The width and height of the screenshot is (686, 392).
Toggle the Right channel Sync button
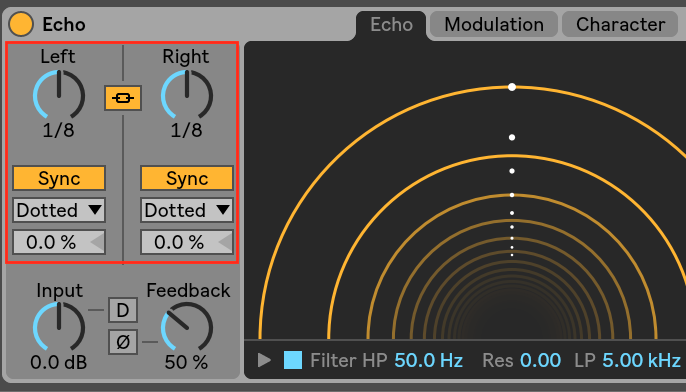point(187,178)
